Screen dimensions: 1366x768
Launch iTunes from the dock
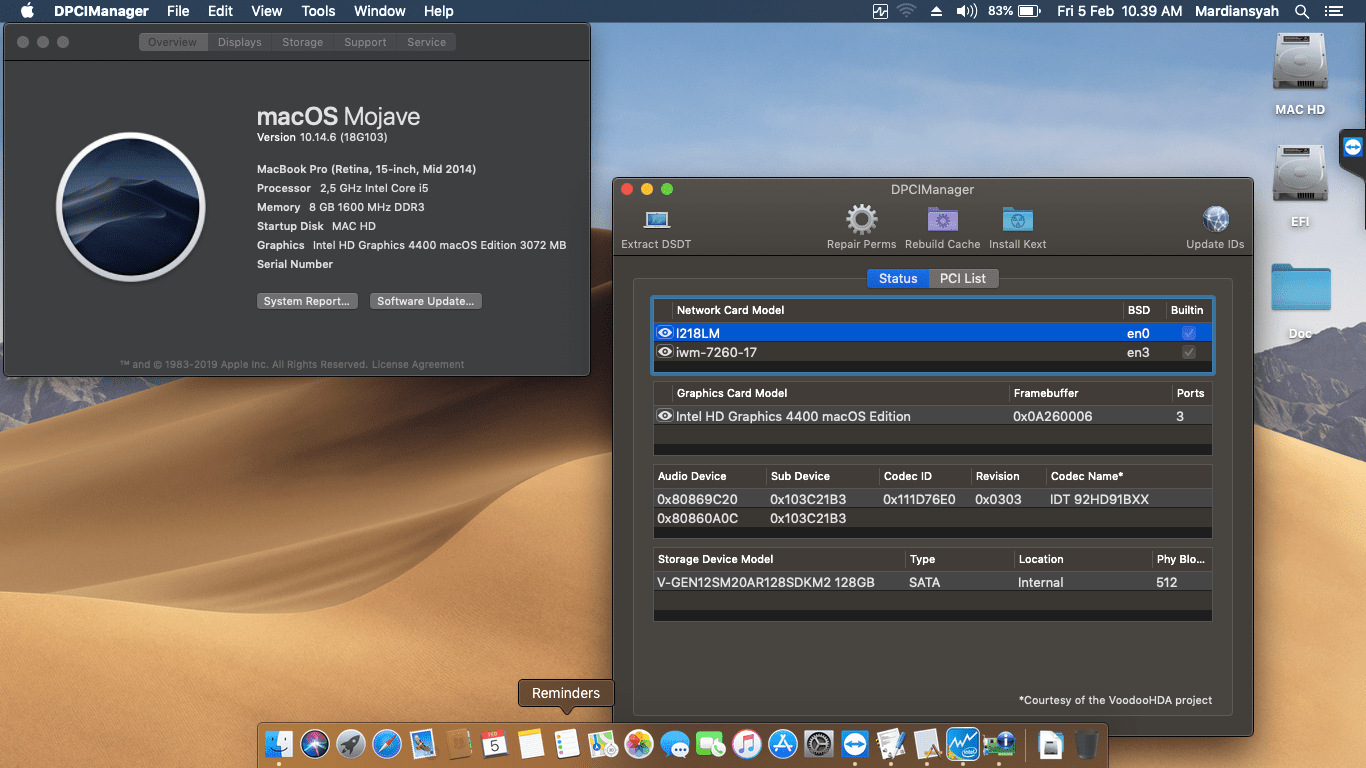[x=747, y=743]
